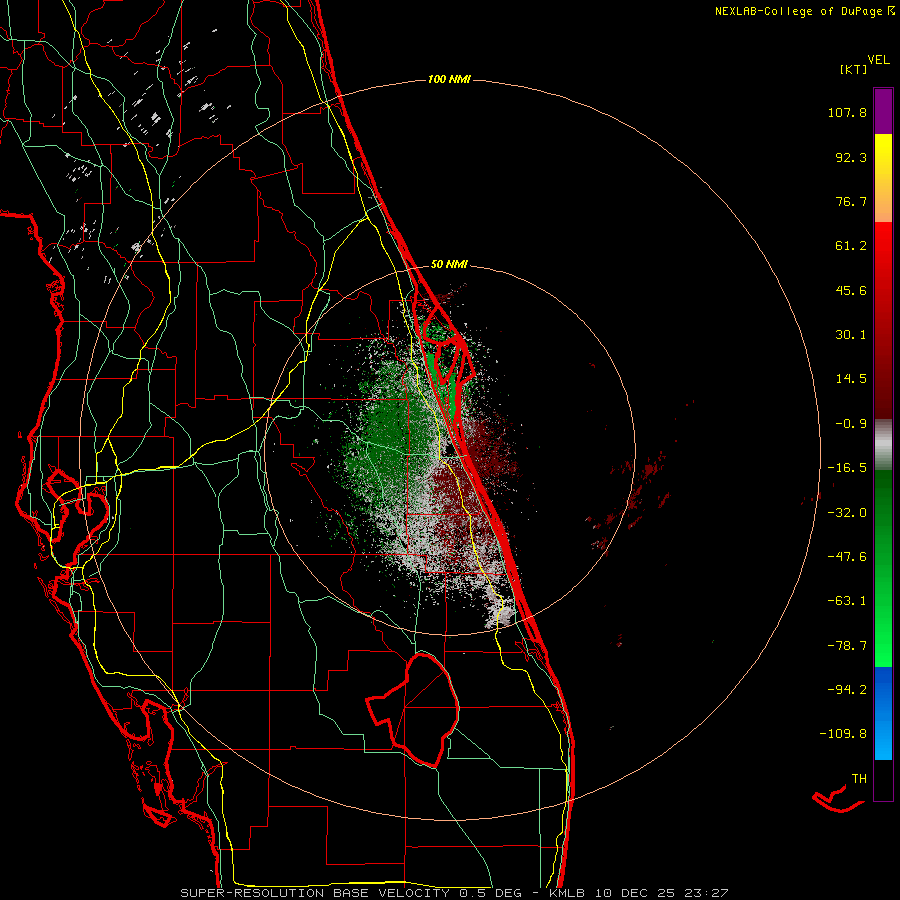Select the -0.9 scale value
900x900 pixels.
[x=851, y=424]
